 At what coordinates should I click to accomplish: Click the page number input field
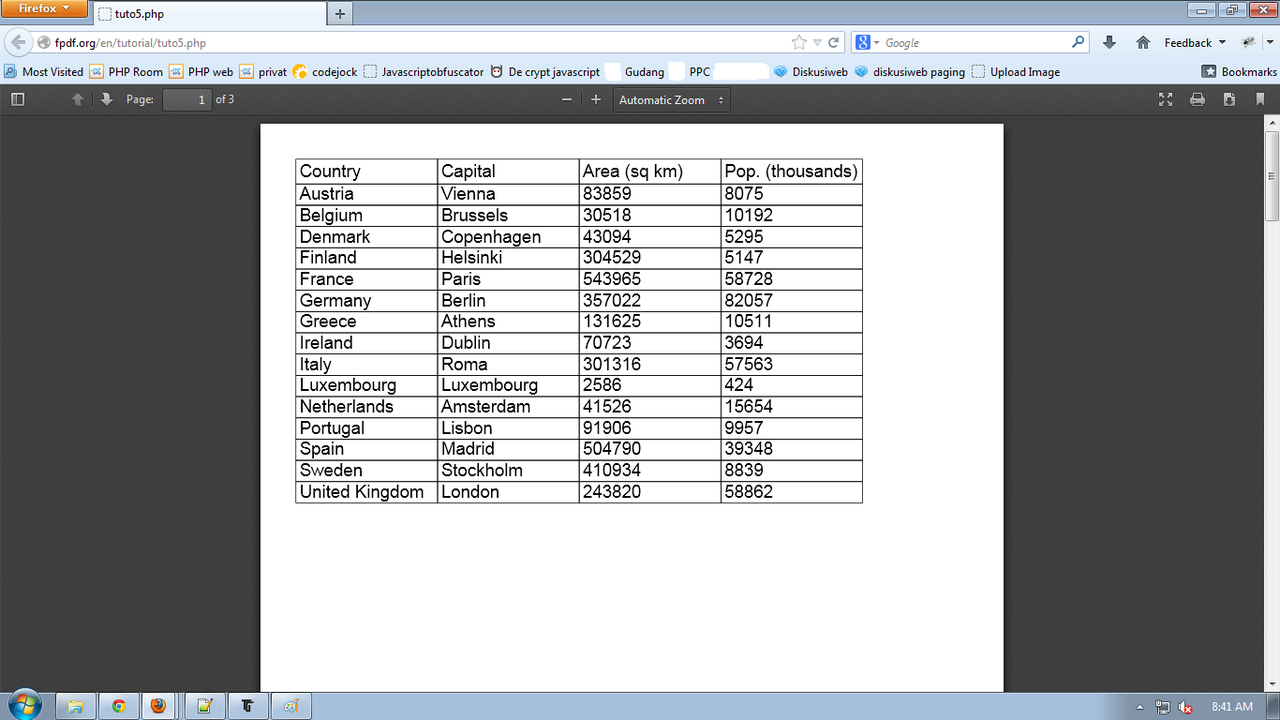[x=187, y=100]
